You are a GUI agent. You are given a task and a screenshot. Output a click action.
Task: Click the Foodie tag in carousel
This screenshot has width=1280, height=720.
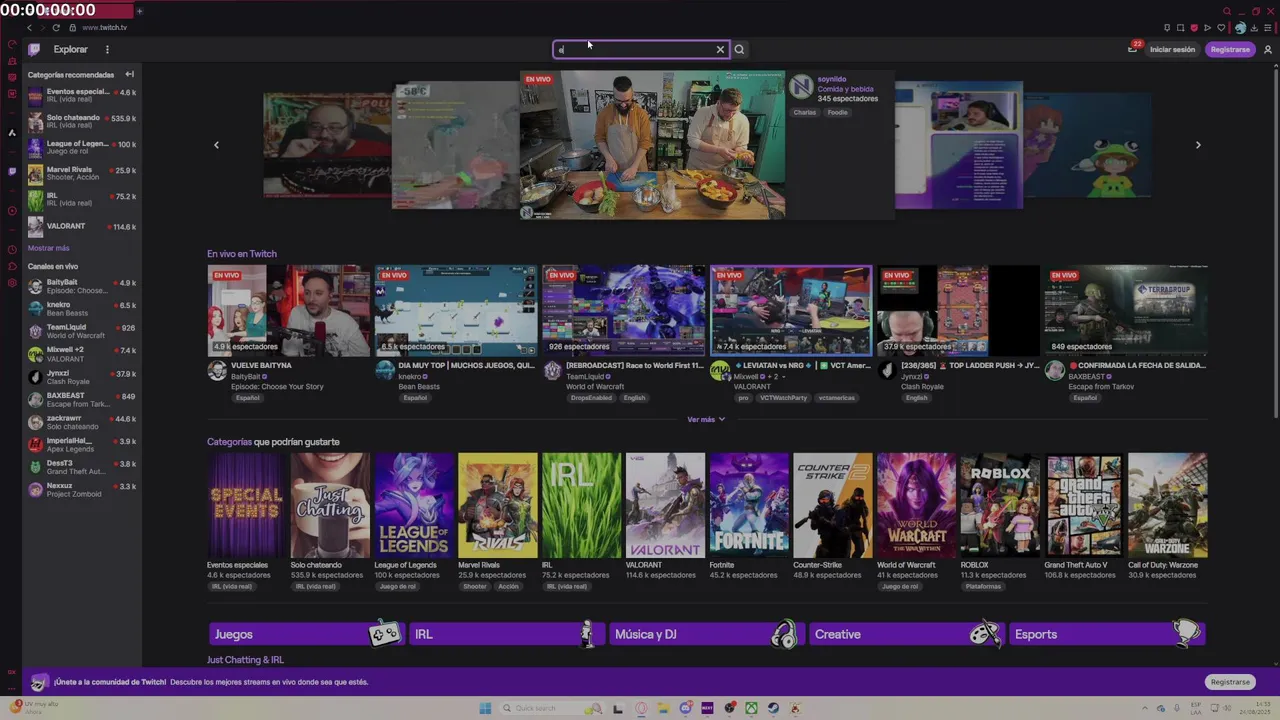coord(838,112)
